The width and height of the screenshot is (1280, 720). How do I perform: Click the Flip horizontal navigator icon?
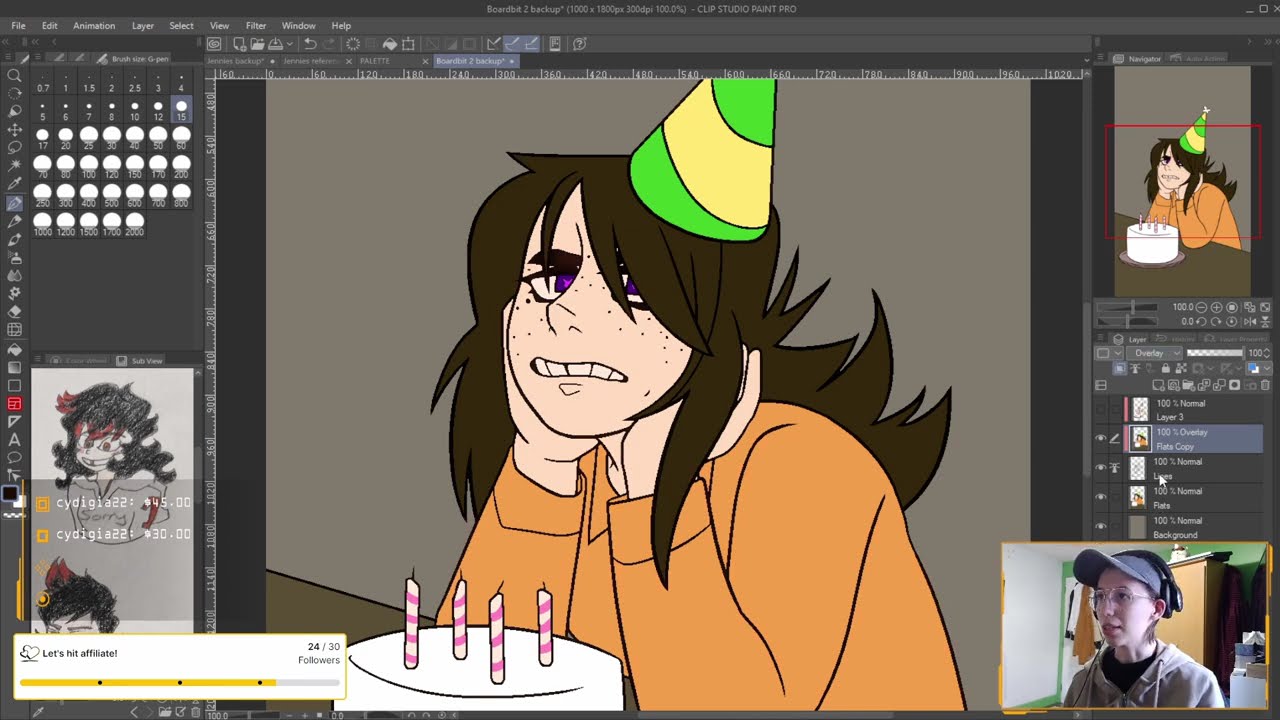click(1250, 322)
